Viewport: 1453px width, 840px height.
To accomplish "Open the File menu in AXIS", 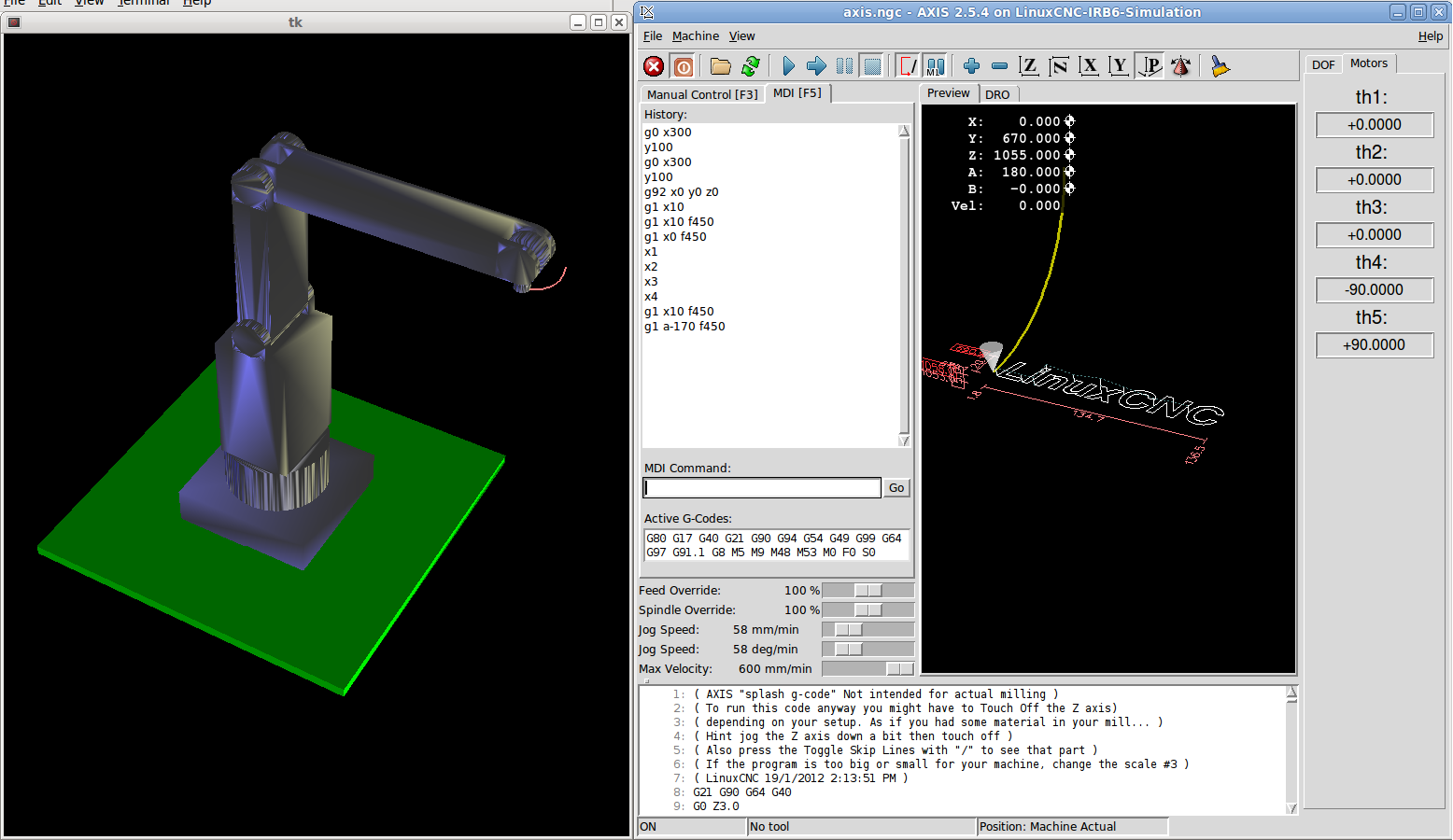I will pos(653,36).
